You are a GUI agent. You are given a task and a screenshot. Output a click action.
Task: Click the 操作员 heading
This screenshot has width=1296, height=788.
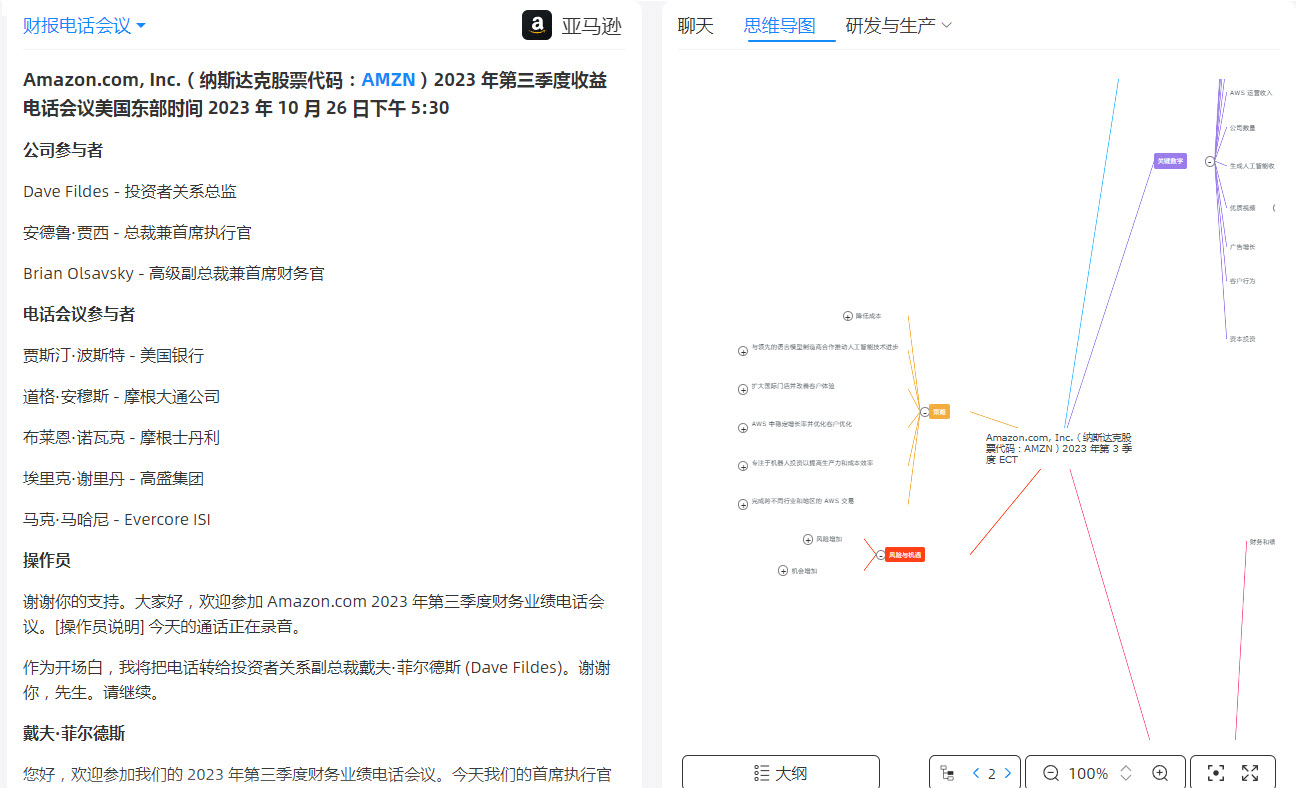(x=47, y=560)
